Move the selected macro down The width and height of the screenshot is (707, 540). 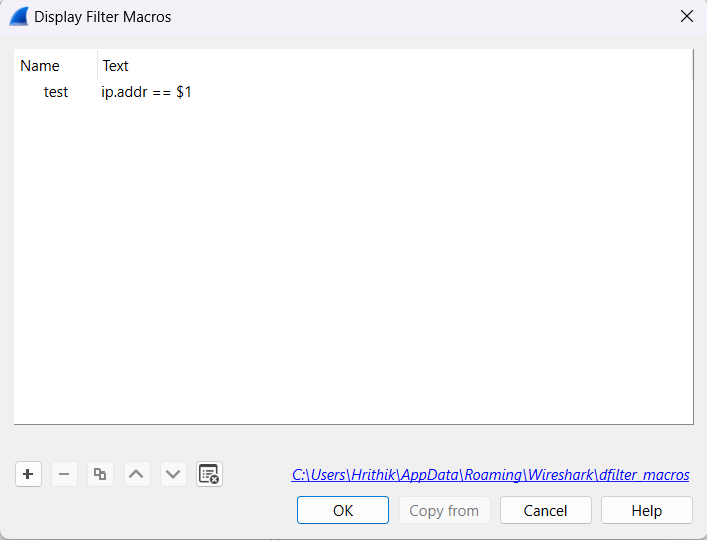pos(173,474)
